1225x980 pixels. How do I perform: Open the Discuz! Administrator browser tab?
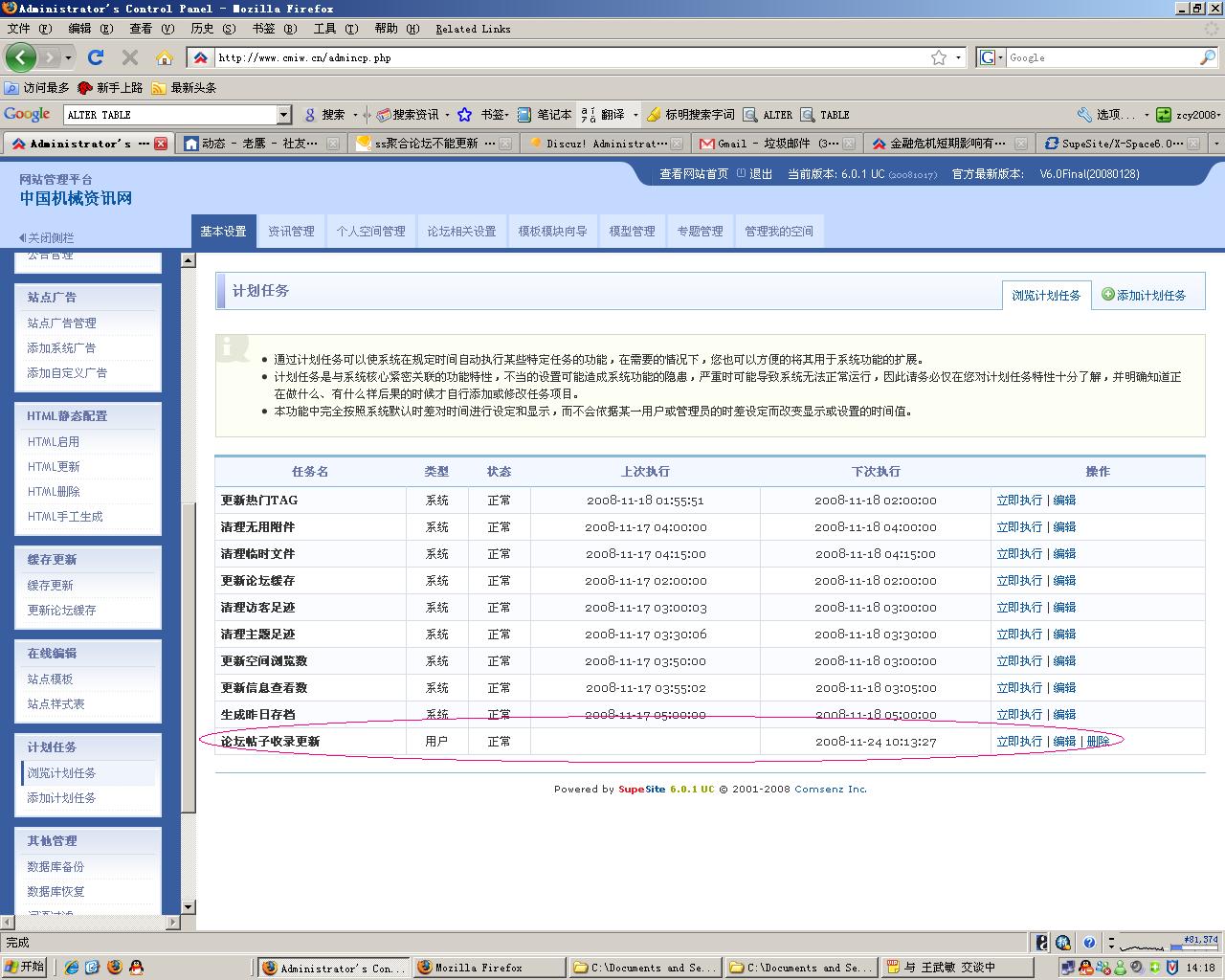click(607, 144)
